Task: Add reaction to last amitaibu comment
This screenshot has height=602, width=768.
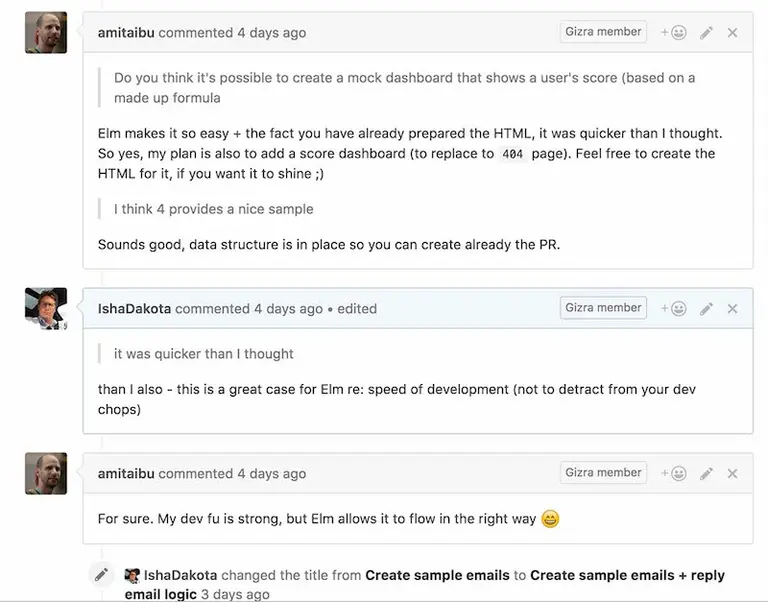Action: tap(673, 473)
